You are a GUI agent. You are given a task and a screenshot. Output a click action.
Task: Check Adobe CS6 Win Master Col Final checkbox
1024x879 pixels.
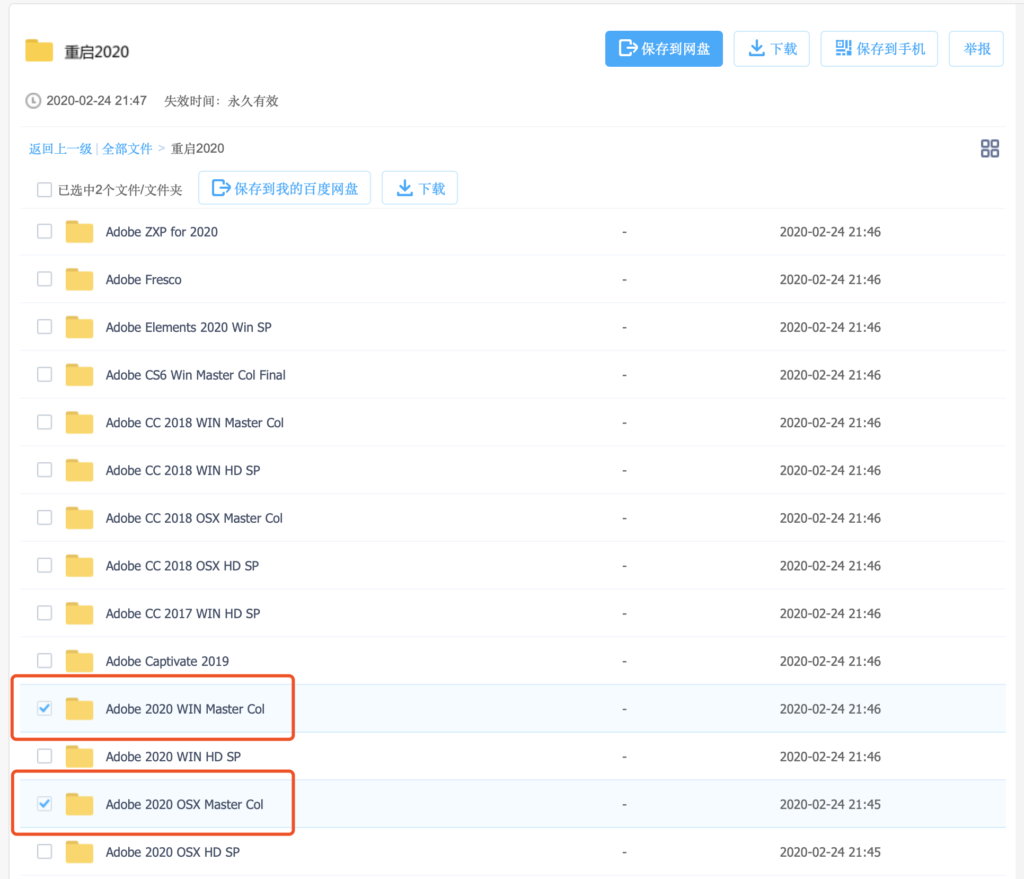(x=44, y=375)
